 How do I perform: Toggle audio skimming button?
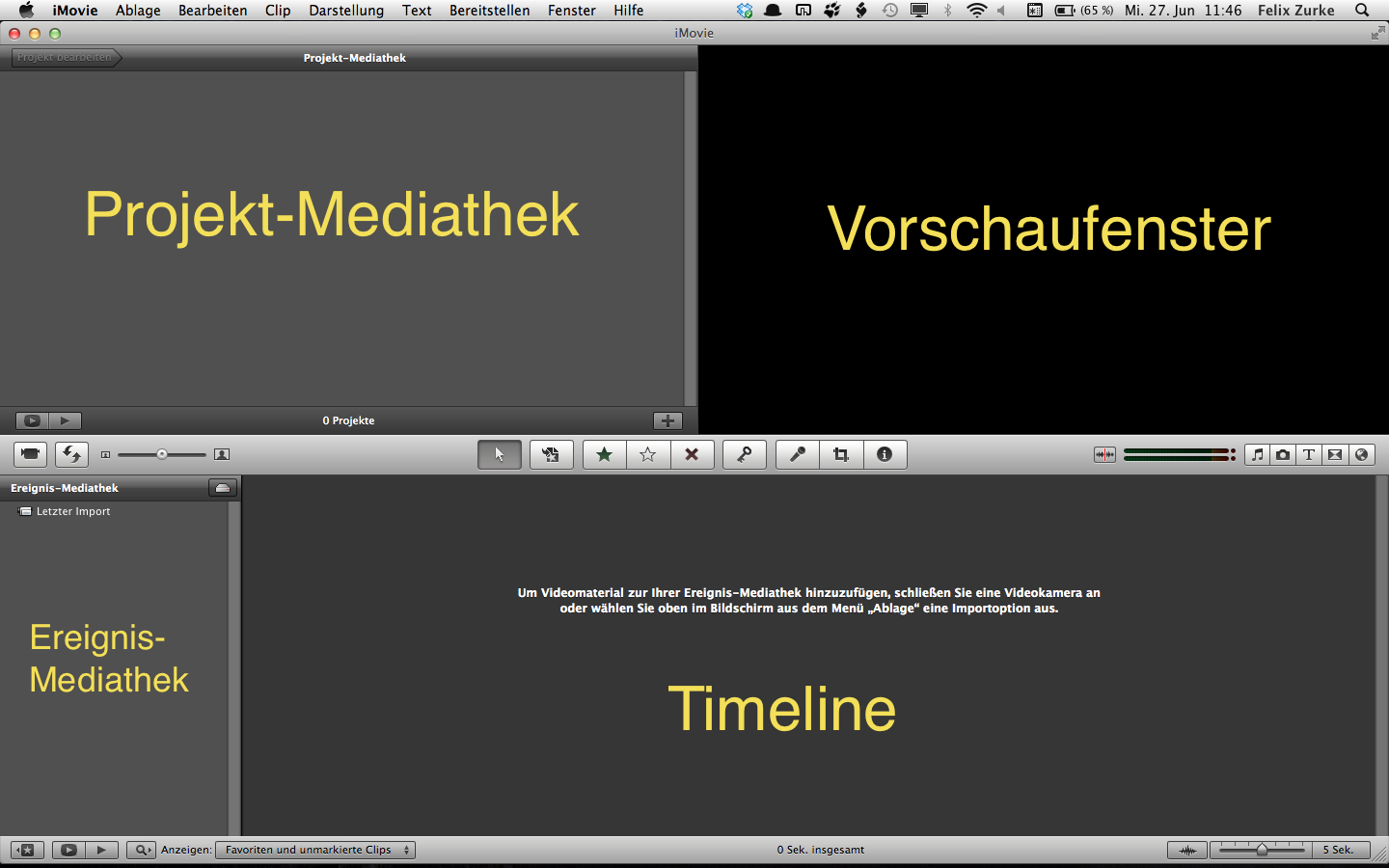[x=1104, y=454]
